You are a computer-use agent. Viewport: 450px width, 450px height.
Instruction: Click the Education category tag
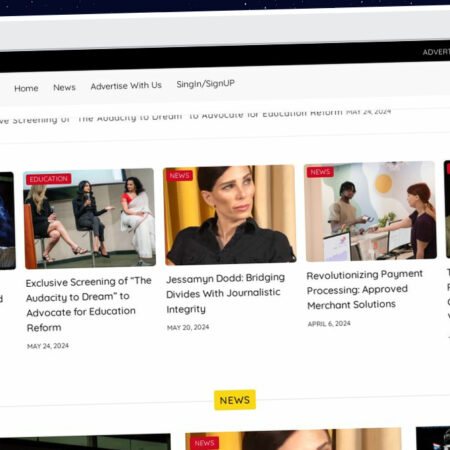click(x=49, y=179)
